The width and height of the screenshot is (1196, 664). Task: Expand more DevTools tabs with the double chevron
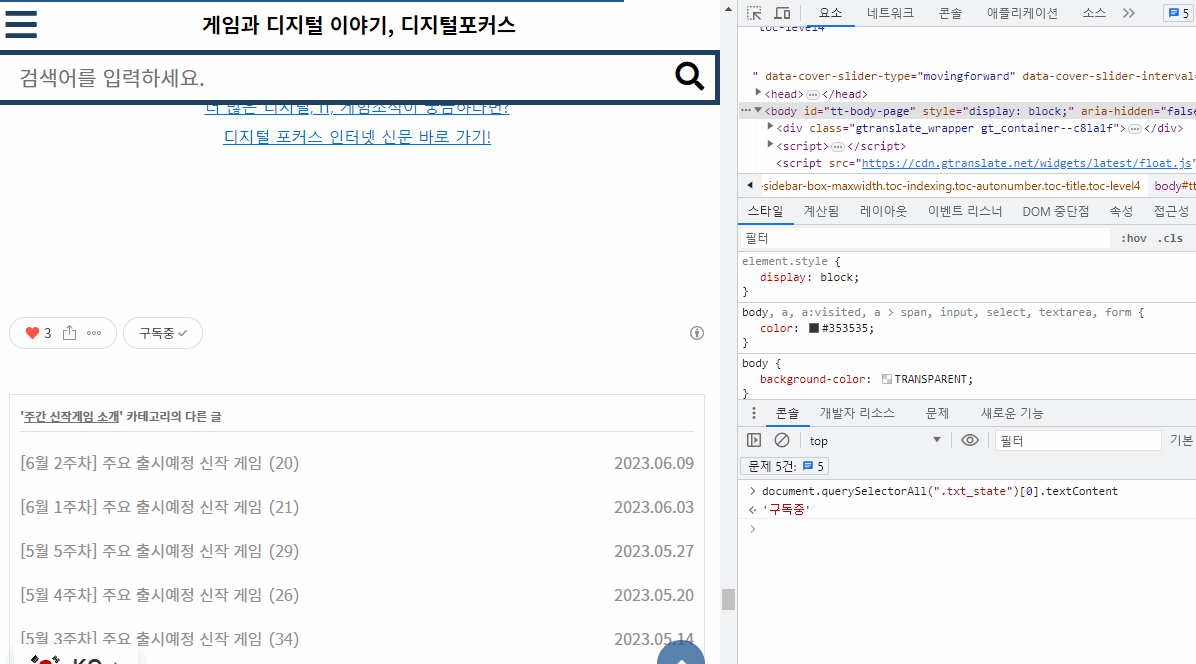click(1129, 13)
